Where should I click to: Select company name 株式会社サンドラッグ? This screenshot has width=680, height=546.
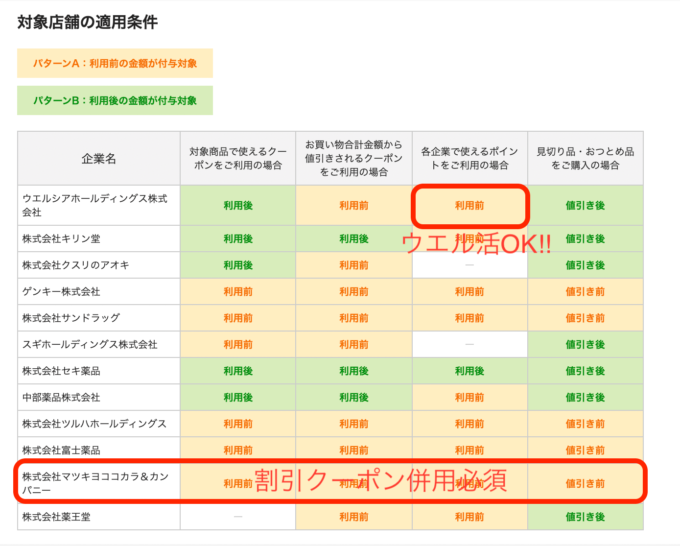(x=71, y=318)
